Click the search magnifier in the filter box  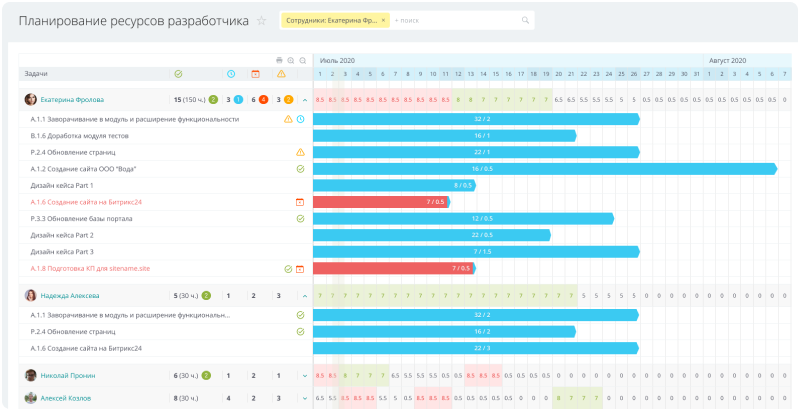click(525, 20)
